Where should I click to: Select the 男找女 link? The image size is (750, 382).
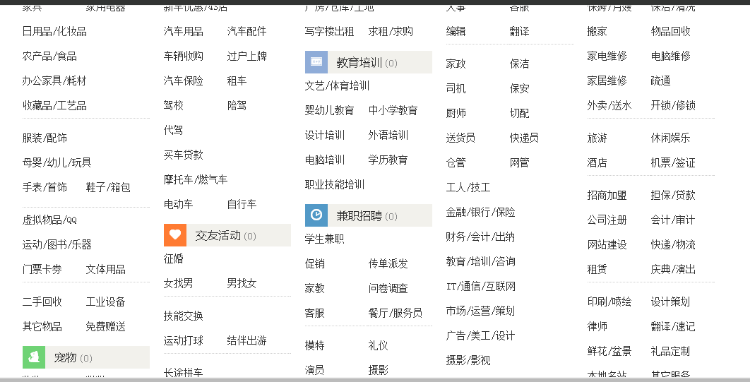pos(242,283)
